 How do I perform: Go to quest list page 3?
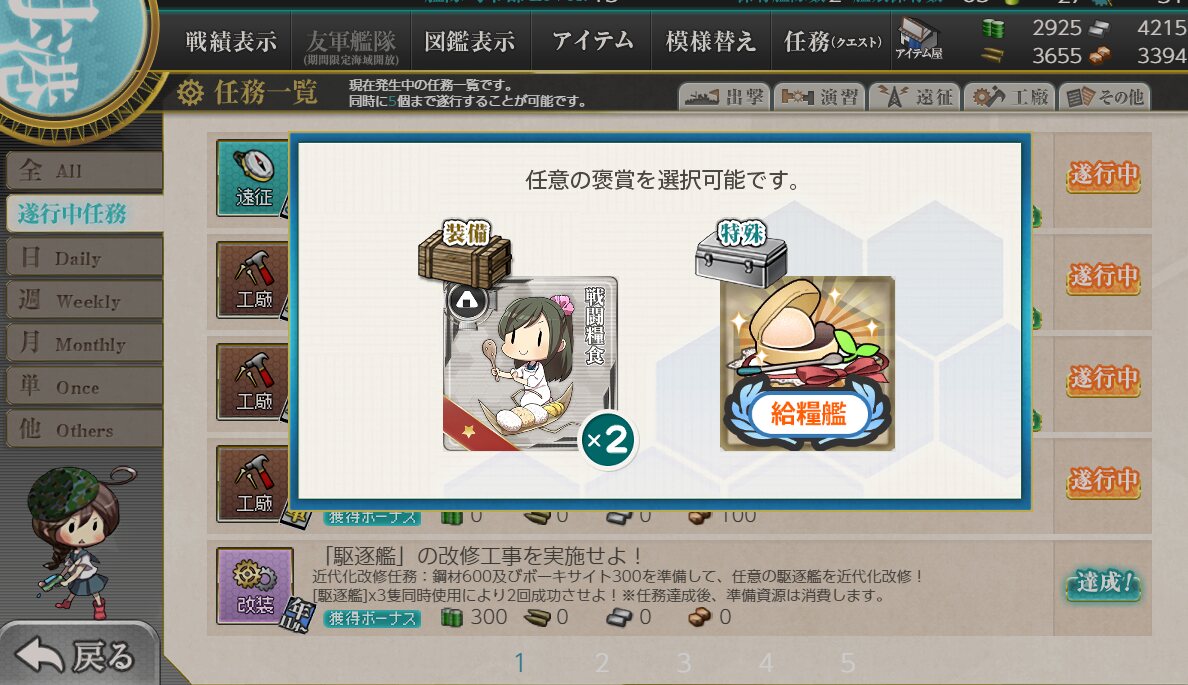coord(683,663)
